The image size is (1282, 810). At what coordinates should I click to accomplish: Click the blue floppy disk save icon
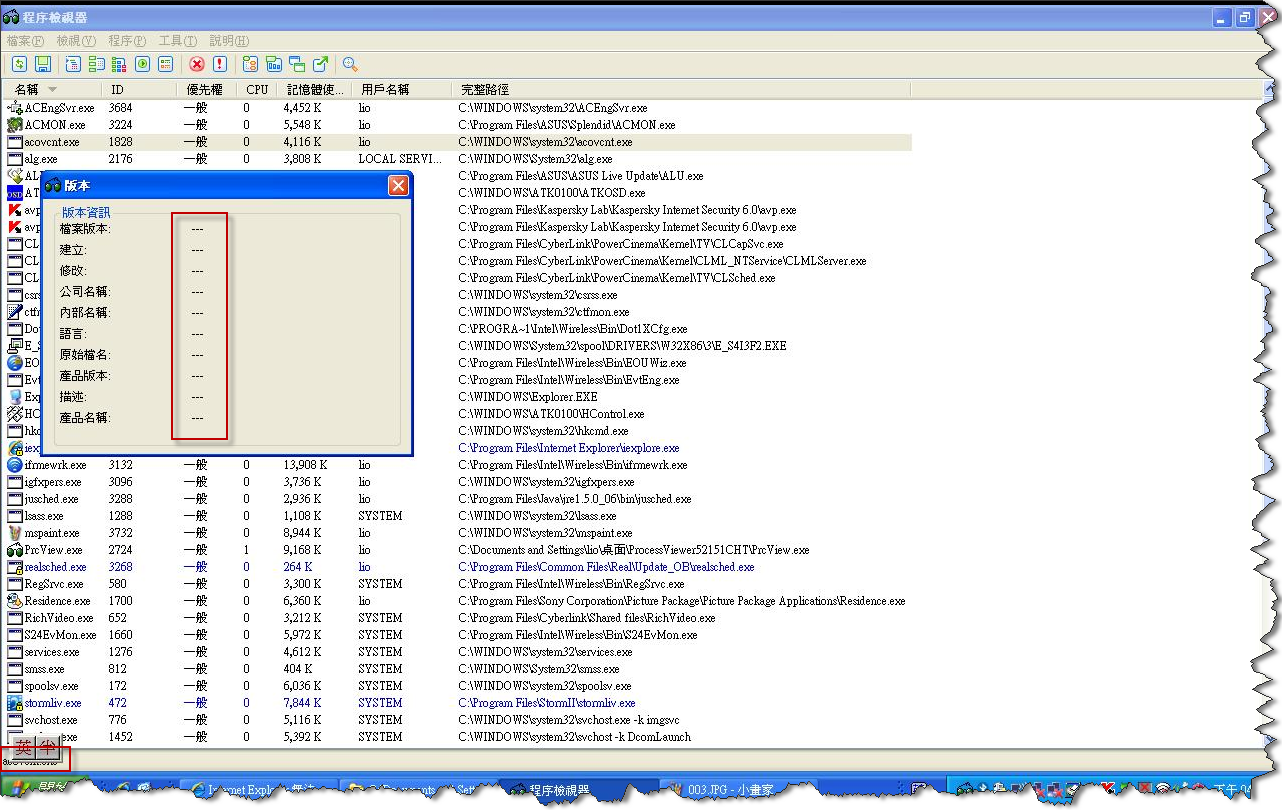click(x=43, y=64)
